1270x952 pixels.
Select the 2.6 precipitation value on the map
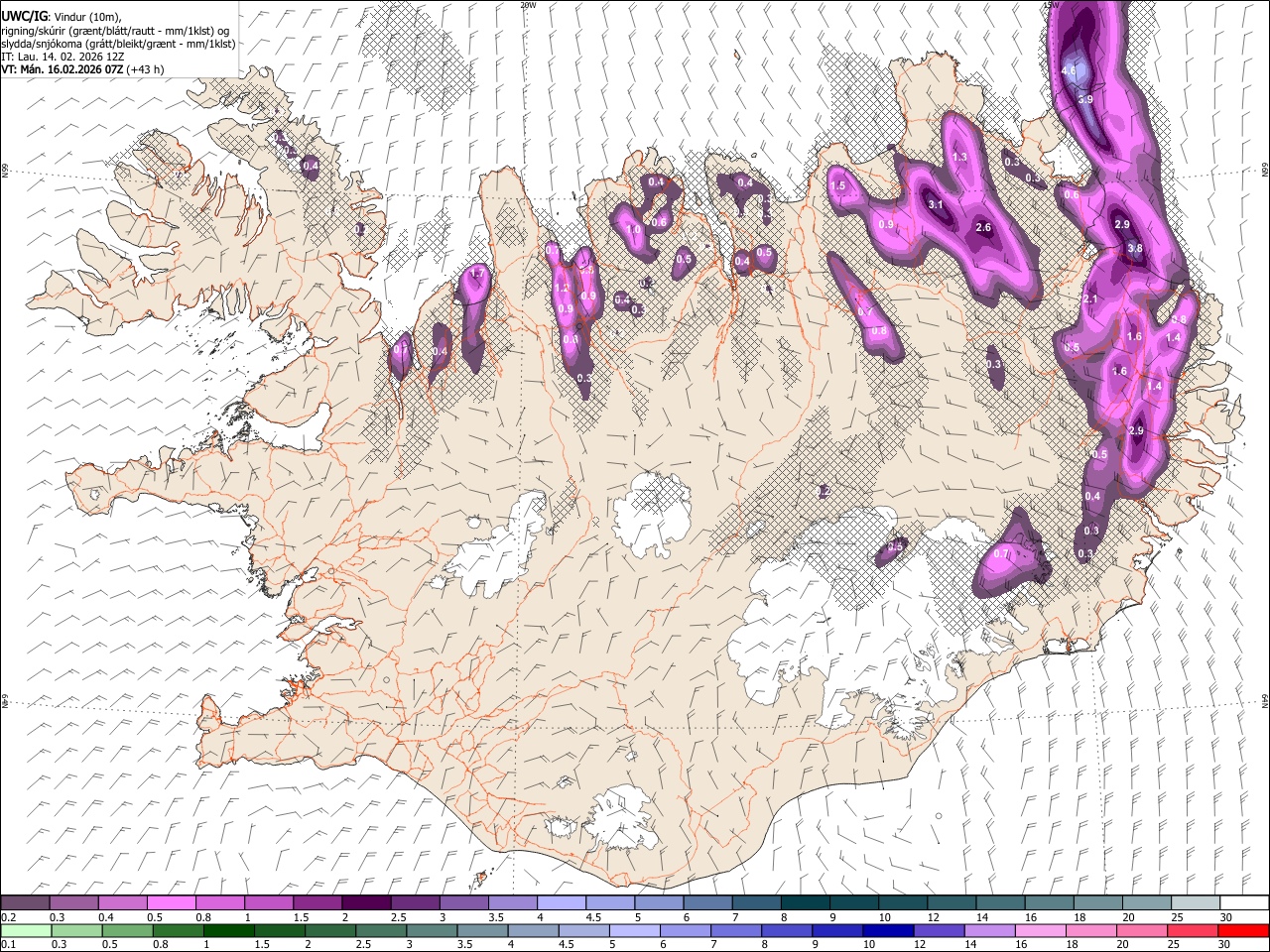pos(983,228)
